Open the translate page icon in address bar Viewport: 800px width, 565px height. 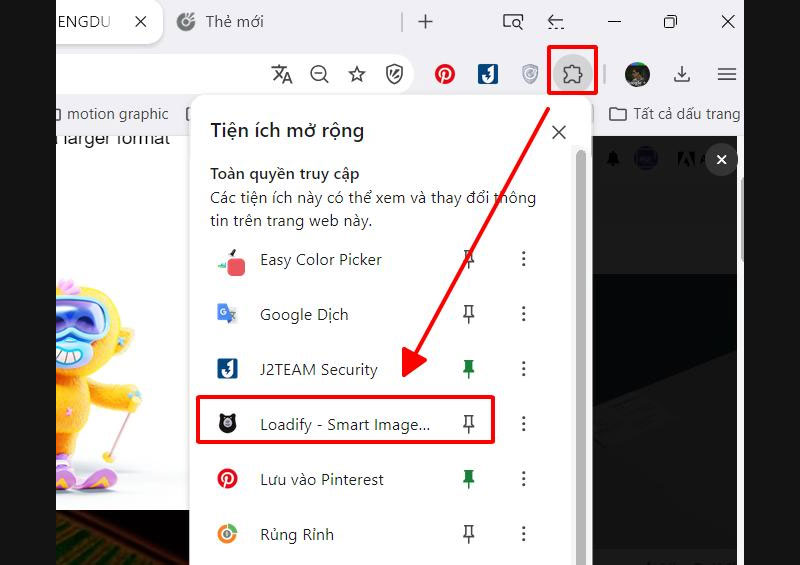pos(282,75)
